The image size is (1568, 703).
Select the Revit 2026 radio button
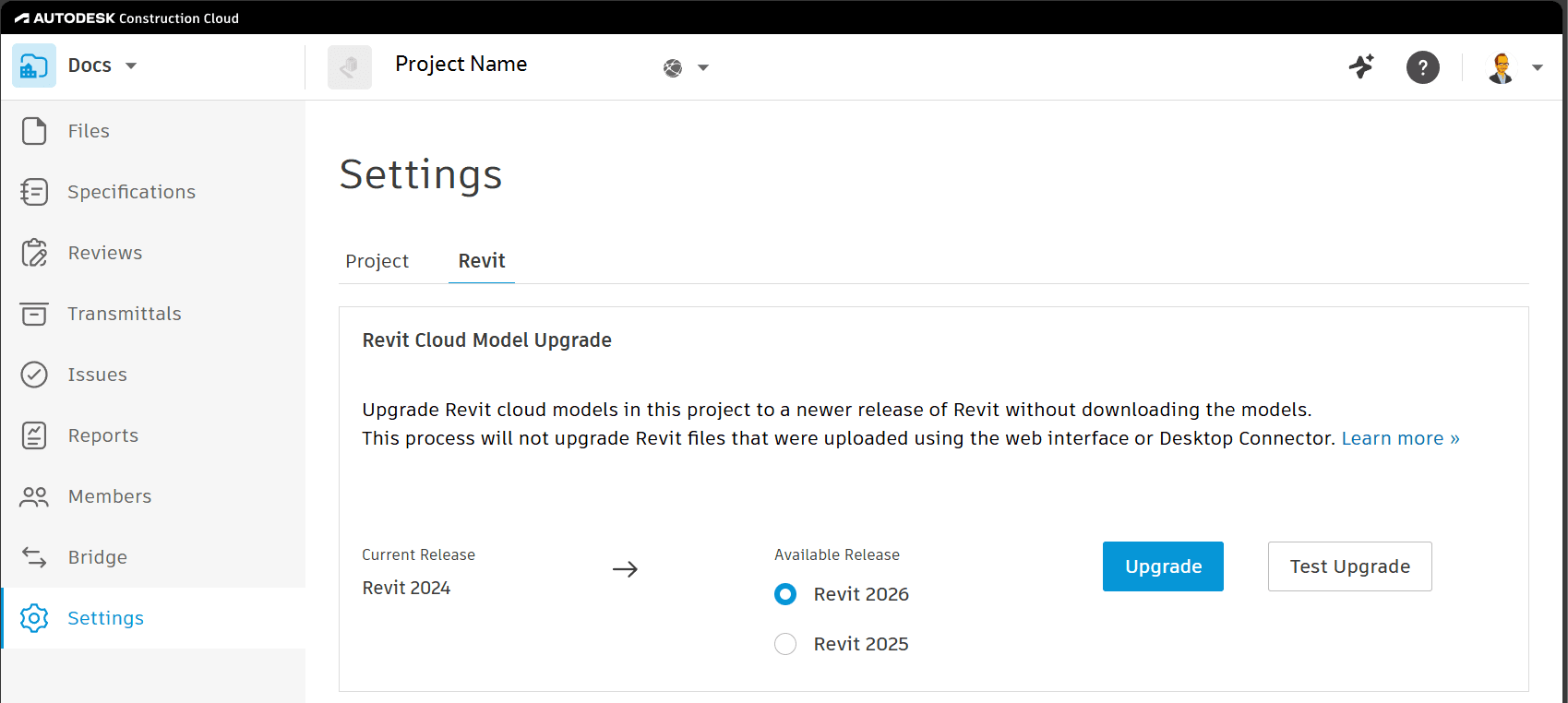(785, 594)
